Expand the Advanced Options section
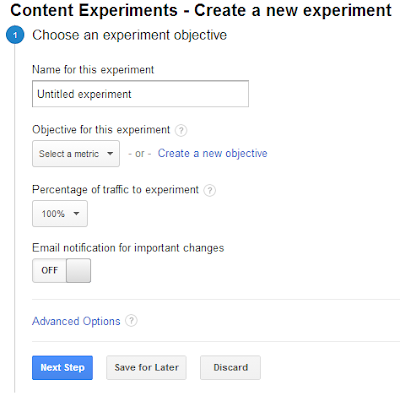Image resolution: width=400 pixels, height=396 pixels. pos(76,321)
